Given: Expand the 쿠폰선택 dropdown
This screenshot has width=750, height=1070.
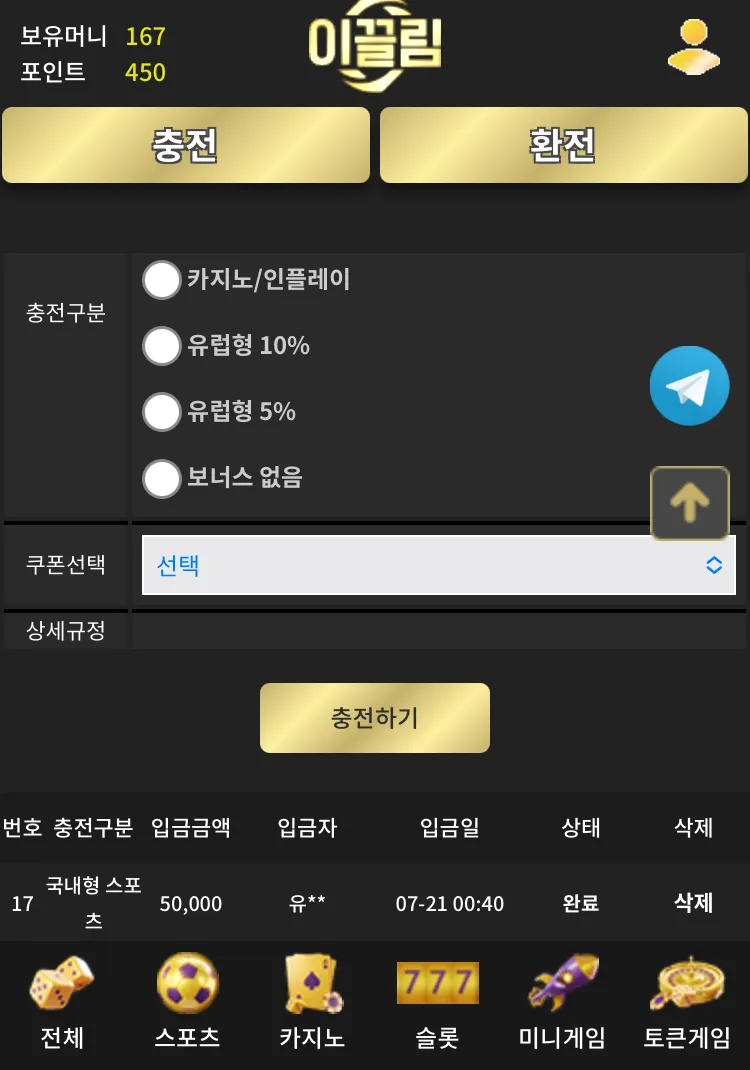Looking at the screenshot, I should pyautogui.click(x=439, y=565).
